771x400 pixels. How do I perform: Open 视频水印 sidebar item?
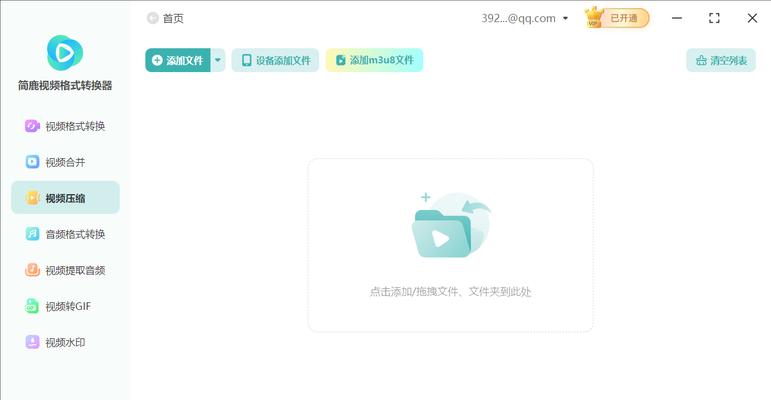[x=65, y=342]
